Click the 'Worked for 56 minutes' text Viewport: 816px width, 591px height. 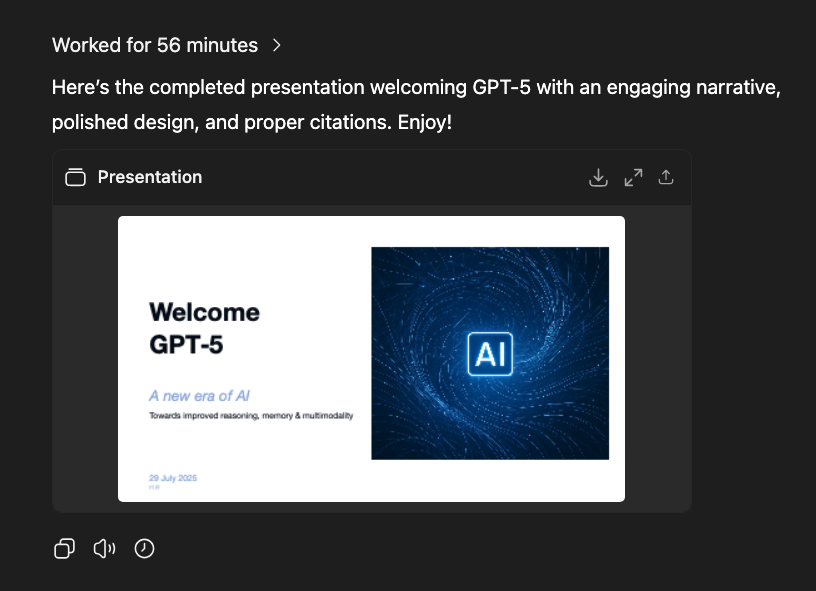click(x=155, y=45)
